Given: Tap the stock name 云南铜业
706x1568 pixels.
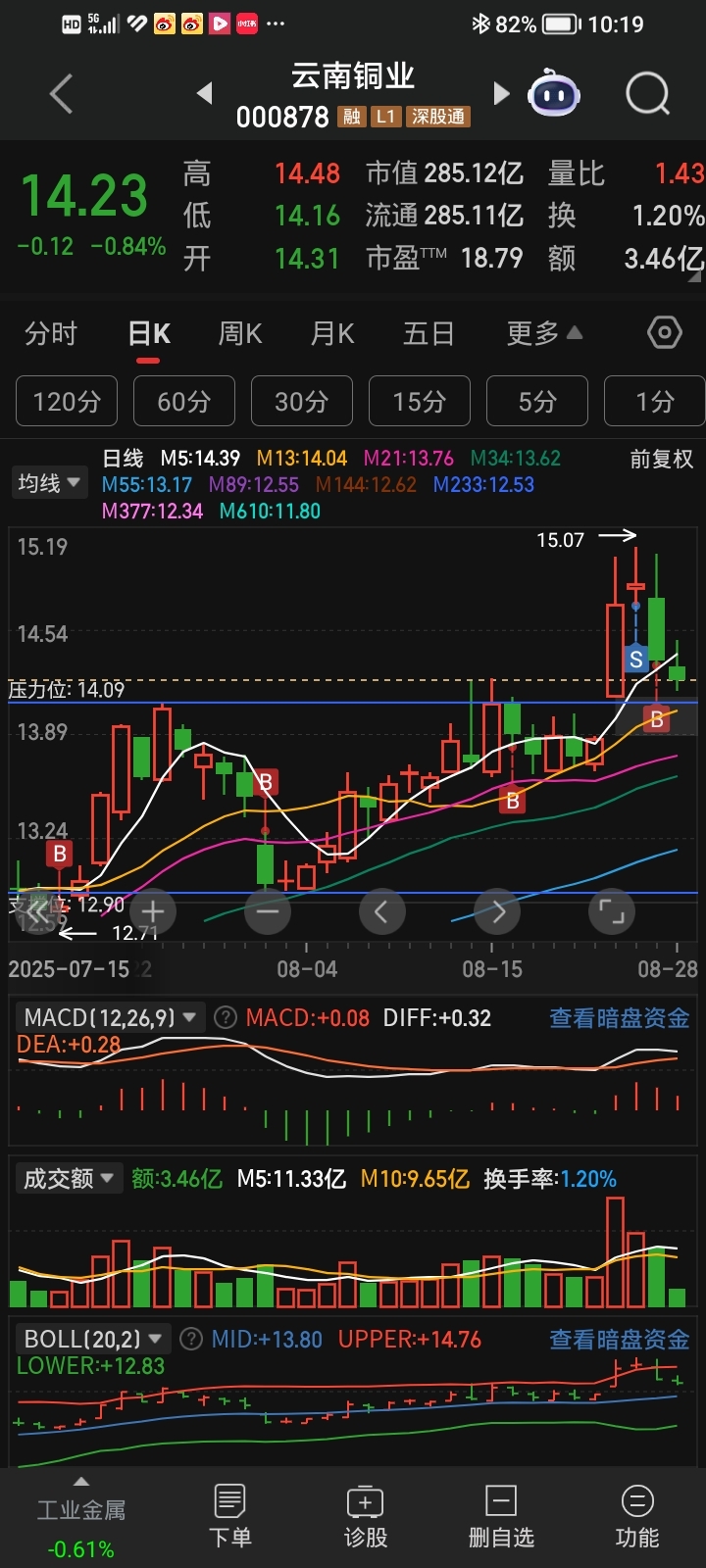Looking at the screenshot, I should pos(353,75).
